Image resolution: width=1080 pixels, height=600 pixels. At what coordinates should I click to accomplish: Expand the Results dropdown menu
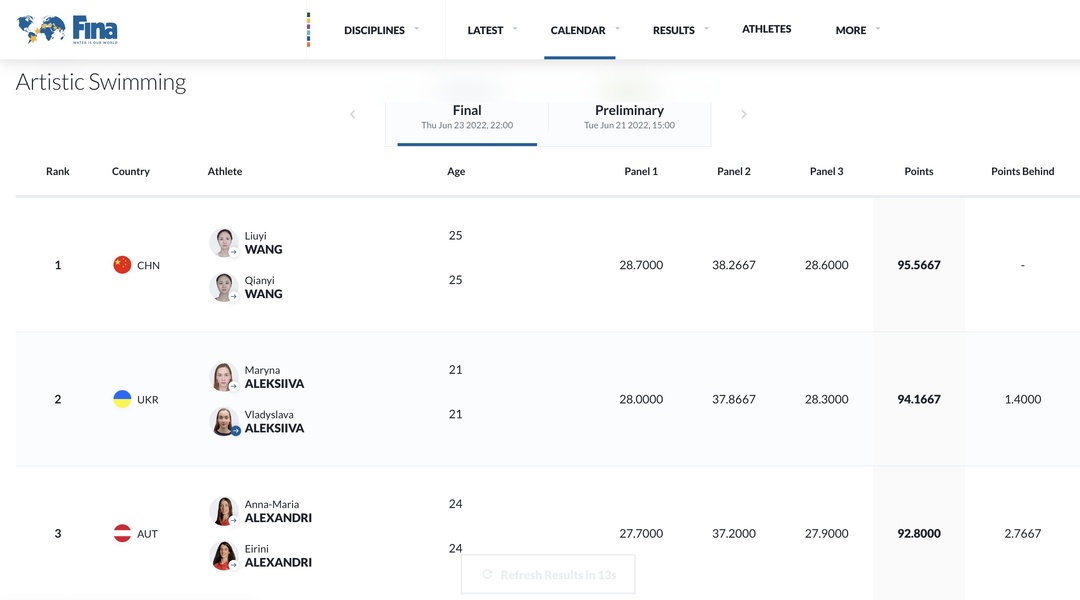679,30
